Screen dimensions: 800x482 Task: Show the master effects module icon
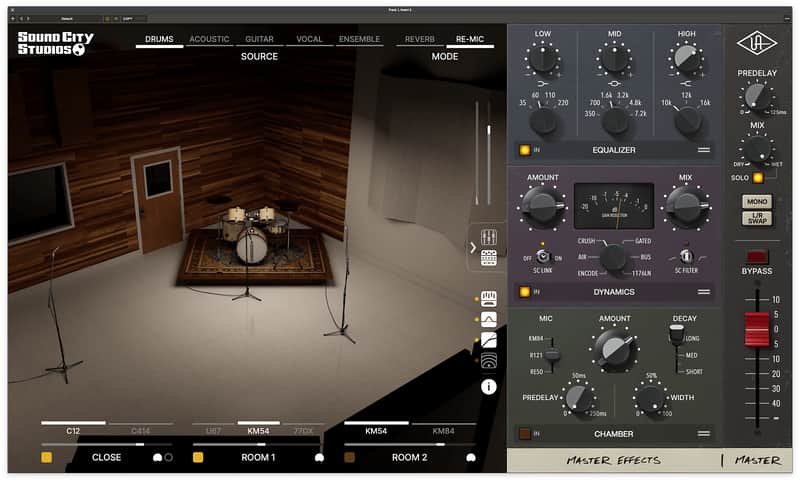(489, 298)
